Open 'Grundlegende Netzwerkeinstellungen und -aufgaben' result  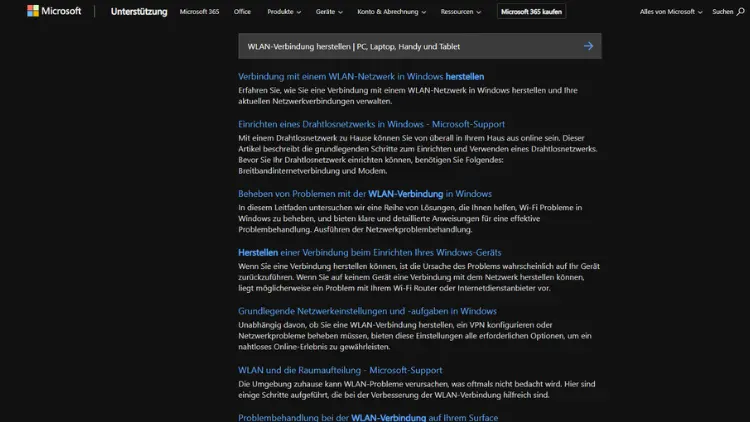pyautogui.click(x=367, y=311)
